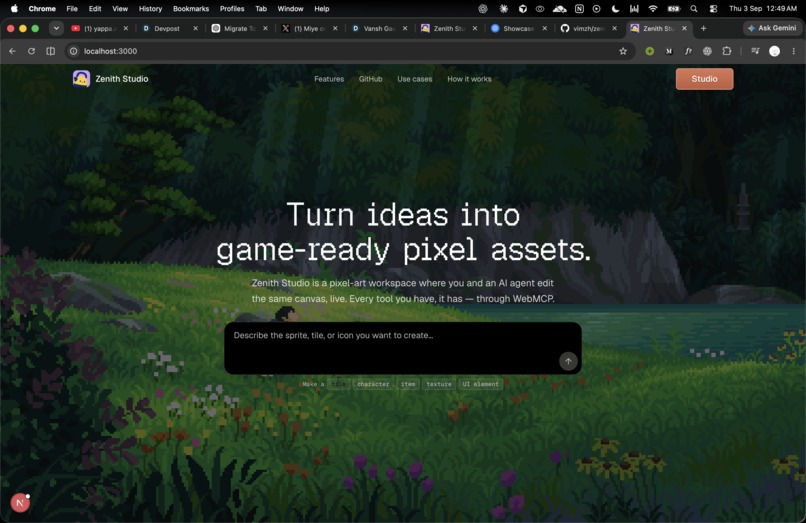
Task: Bookmark this page with the star icon
Action: [x=623, y=51]
